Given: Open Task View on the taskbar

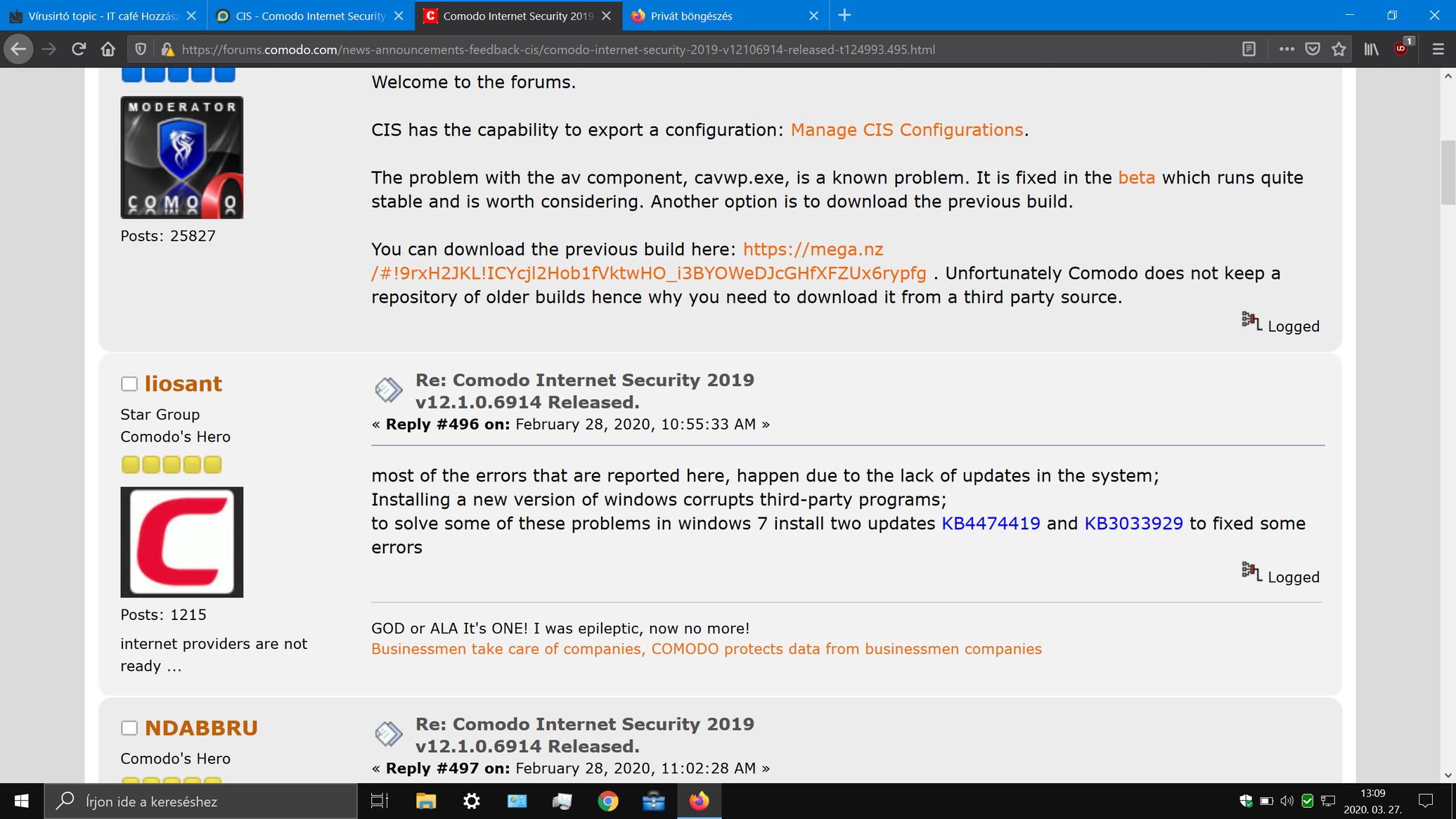Looking at the screenshot, I should click(x=380, y=801).
